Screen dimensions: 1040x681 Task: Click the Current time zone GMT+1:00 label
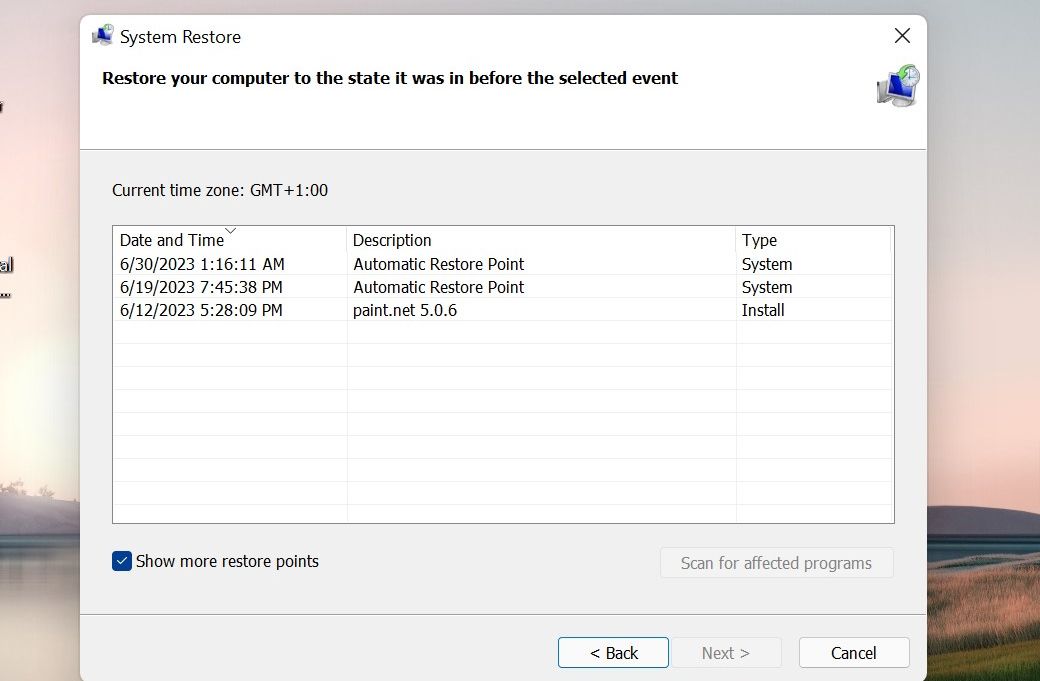[x=221, y=190]
